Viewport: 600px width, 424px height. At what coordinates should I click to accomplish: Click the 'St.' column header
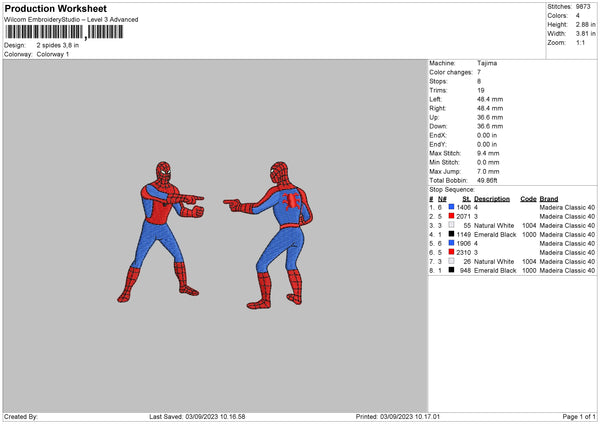pyautogui.click(x=466, y=199)
